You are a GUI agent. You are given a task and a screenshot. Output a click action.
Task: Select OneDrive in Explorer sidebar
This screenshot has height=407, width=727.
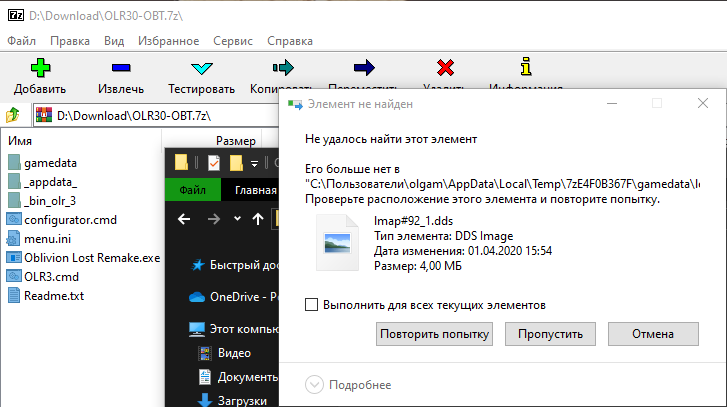point(234,297)
